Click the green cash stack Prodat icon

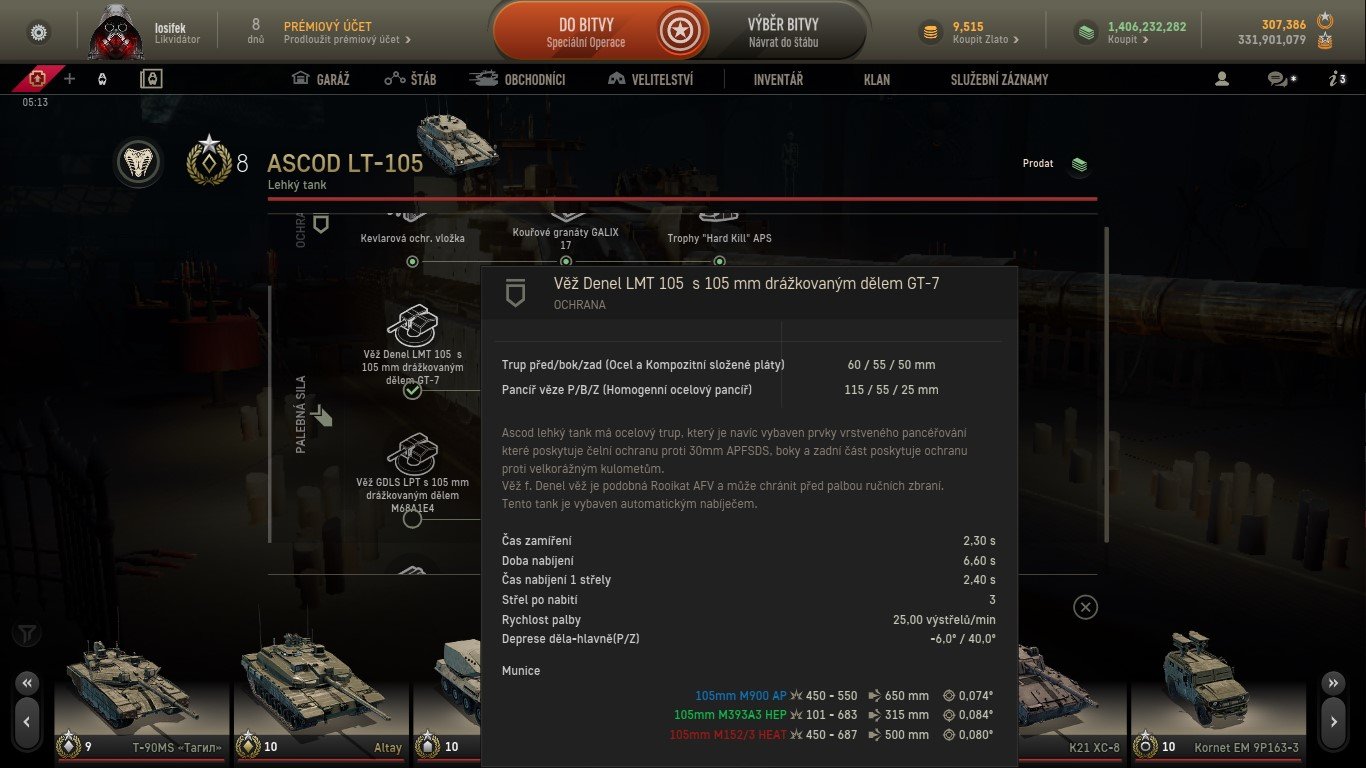[x=1079, y=164]
